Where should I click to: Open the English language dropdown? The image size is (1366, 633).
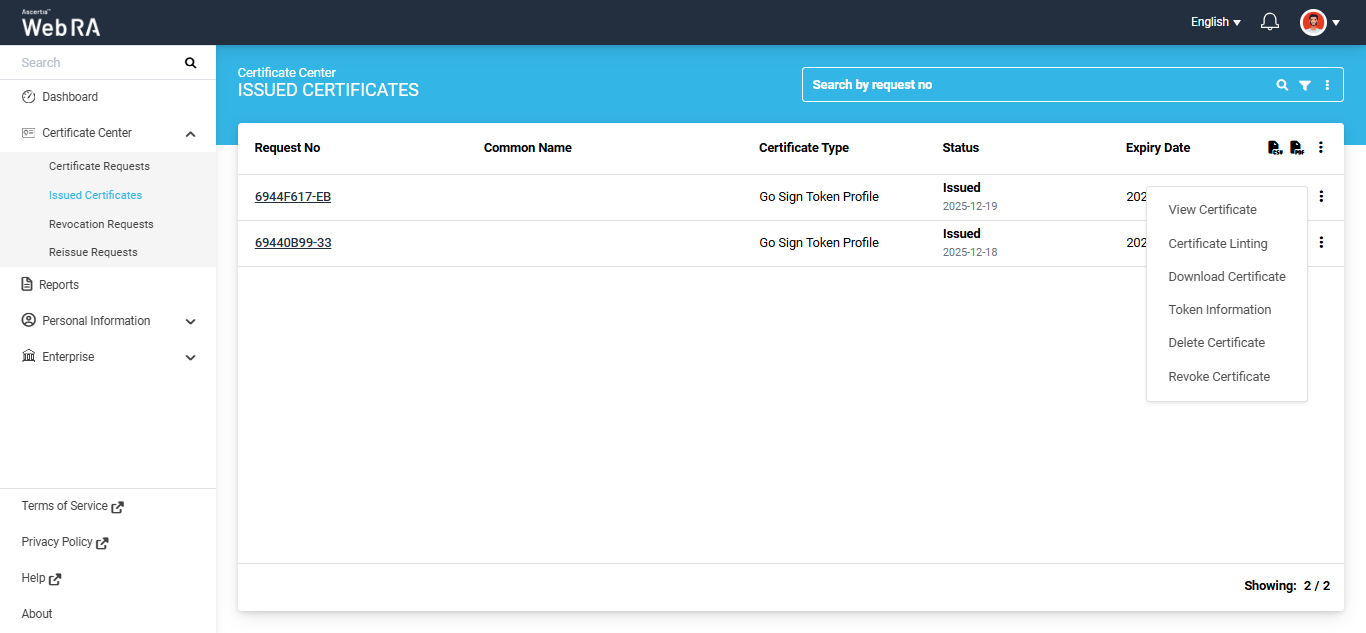point(1215,22)
